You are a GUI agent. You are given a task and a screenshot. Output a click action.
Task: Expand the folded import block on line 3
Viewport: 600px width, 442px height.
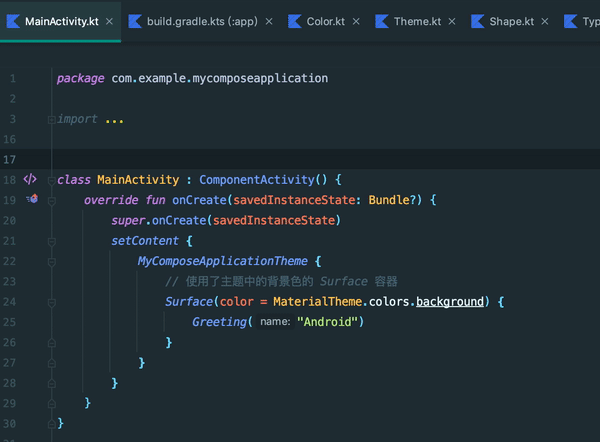(x=51, y=120)
